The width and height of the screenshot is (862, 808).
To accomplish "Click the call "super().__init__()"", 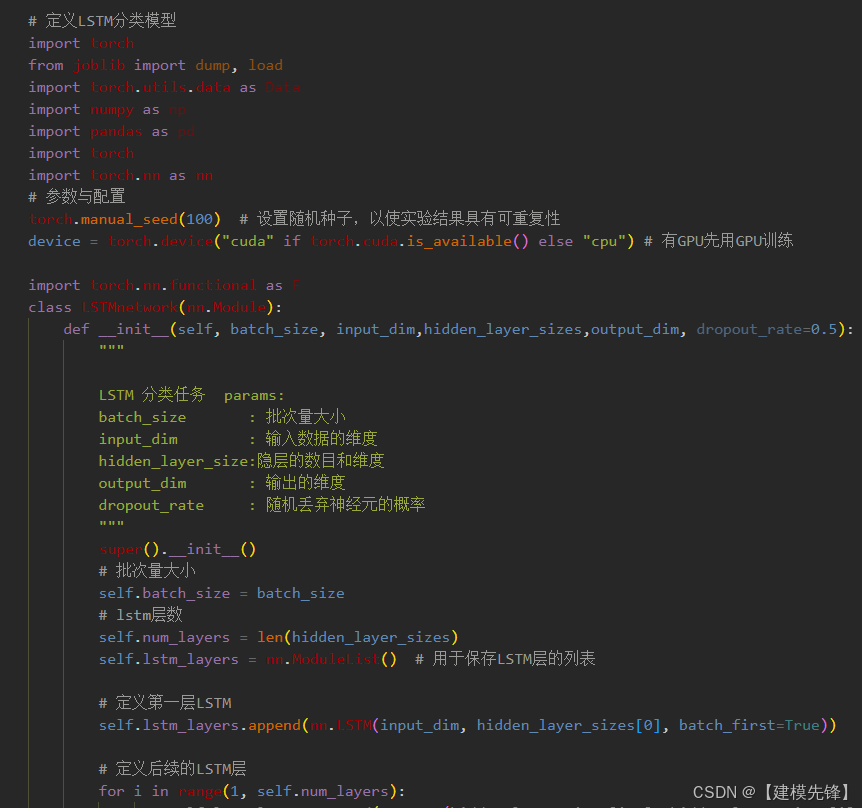I will click(178, 549).
